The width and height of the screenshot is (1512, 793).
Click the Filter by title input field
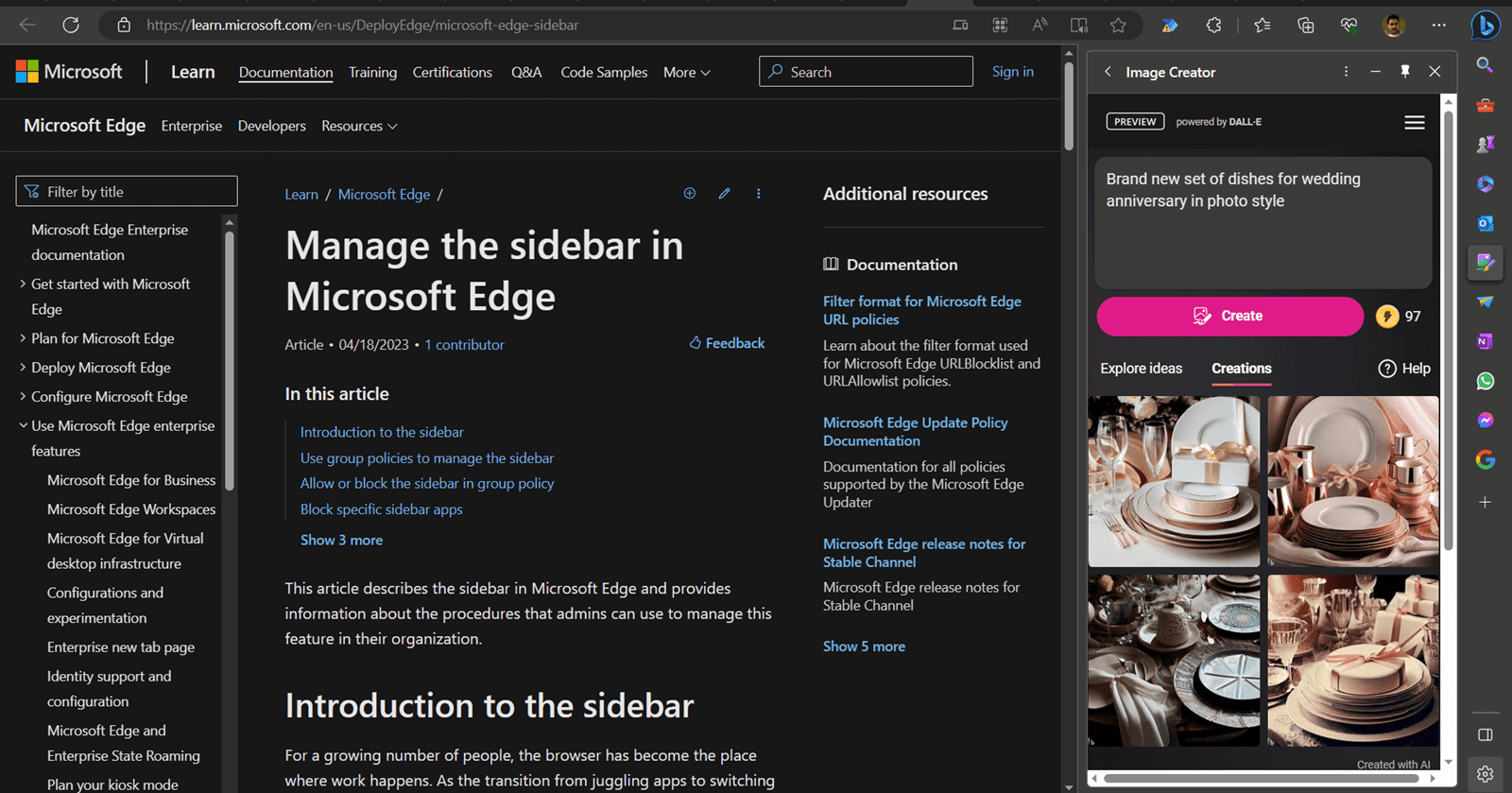tap(127, 192)
